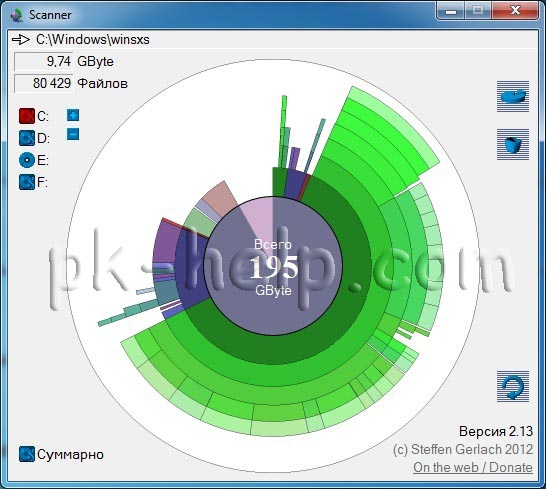The image size is (547, 489).
Task: Click the Суммарно label text
Action: [70, 454]
